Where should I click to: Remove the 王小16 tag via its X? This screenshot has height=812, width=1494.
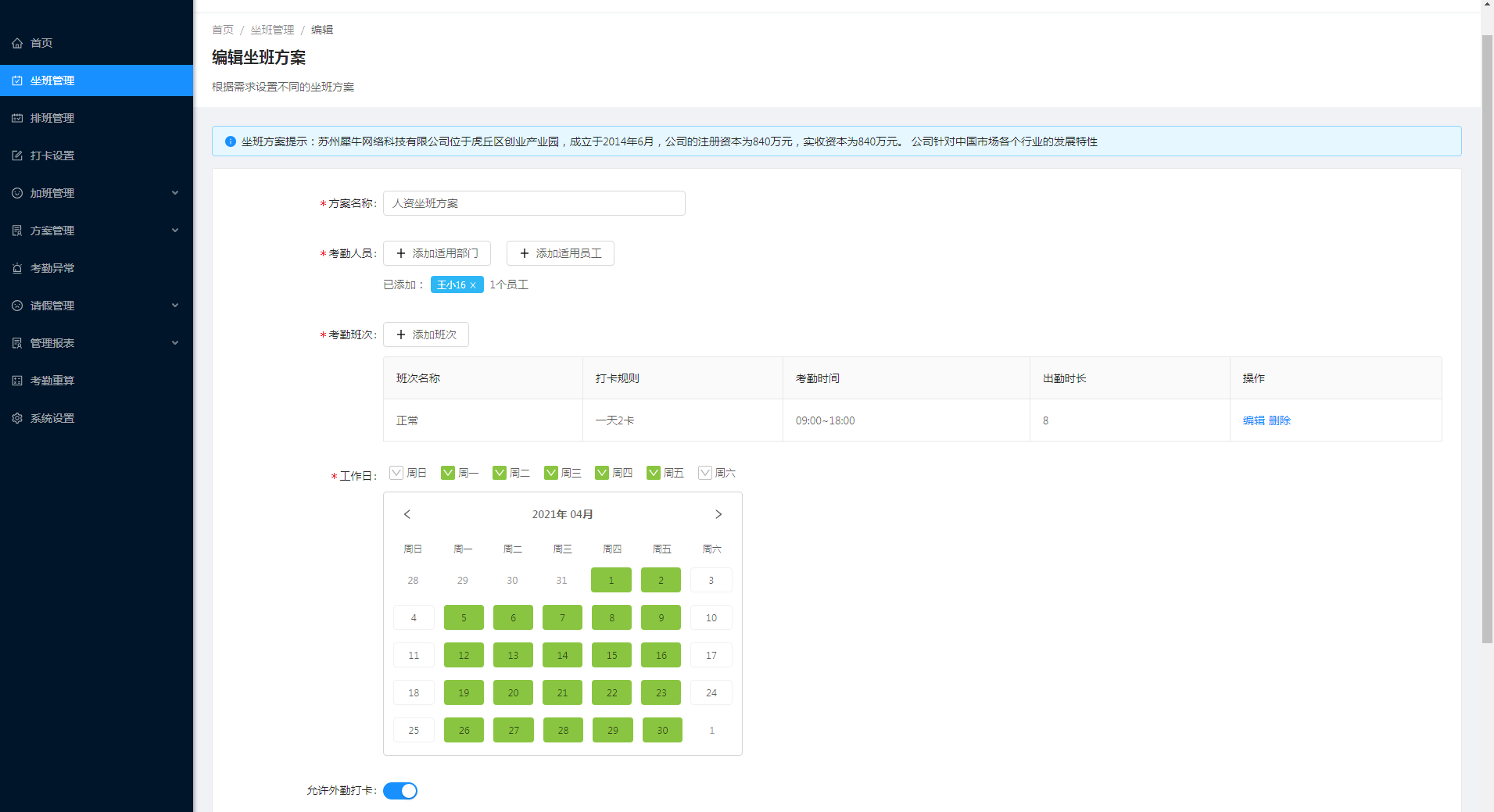(473, 285)
